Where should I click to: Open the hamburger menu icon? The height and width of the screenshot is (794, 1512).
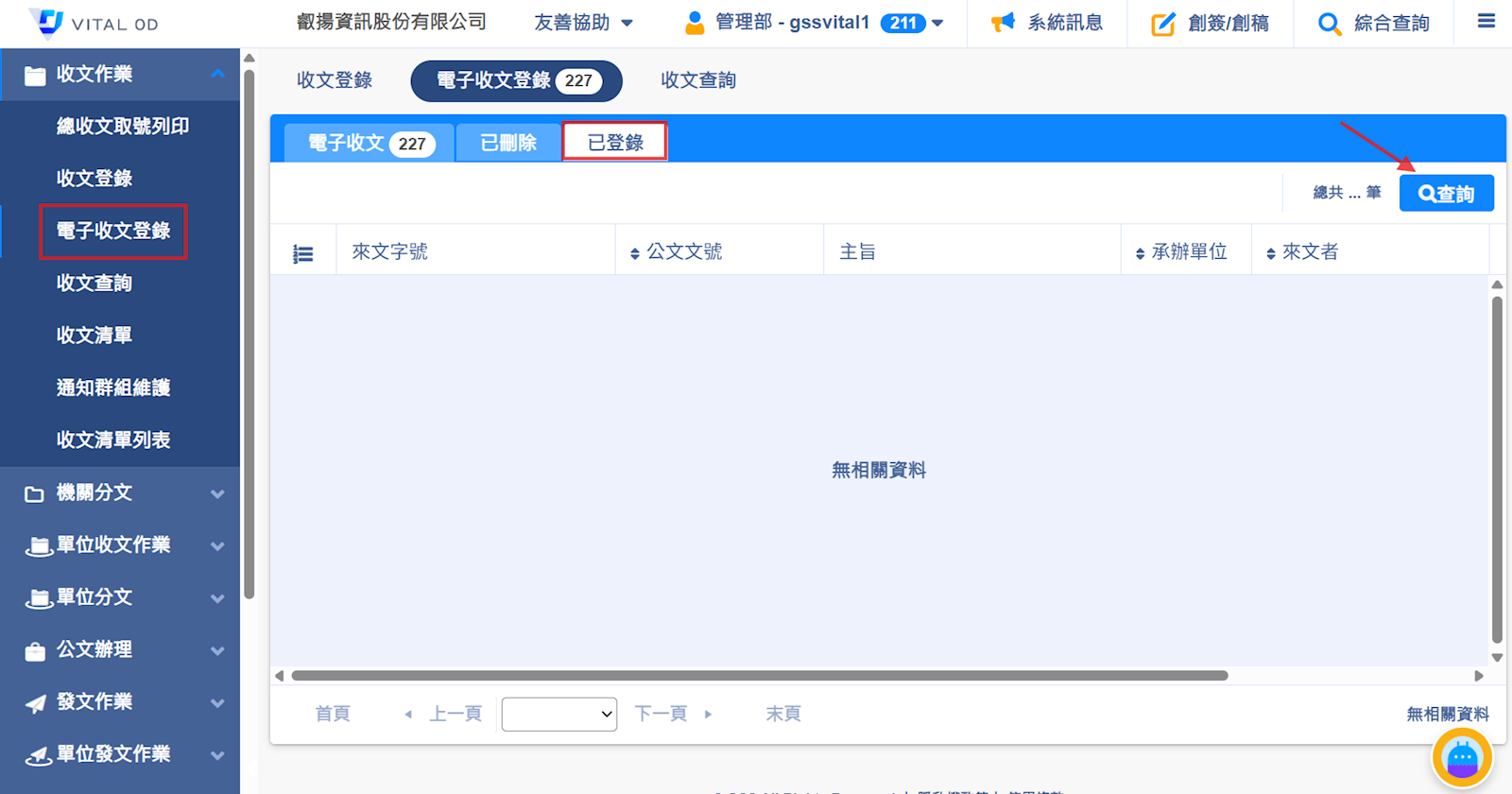(x=1486, y=21)
